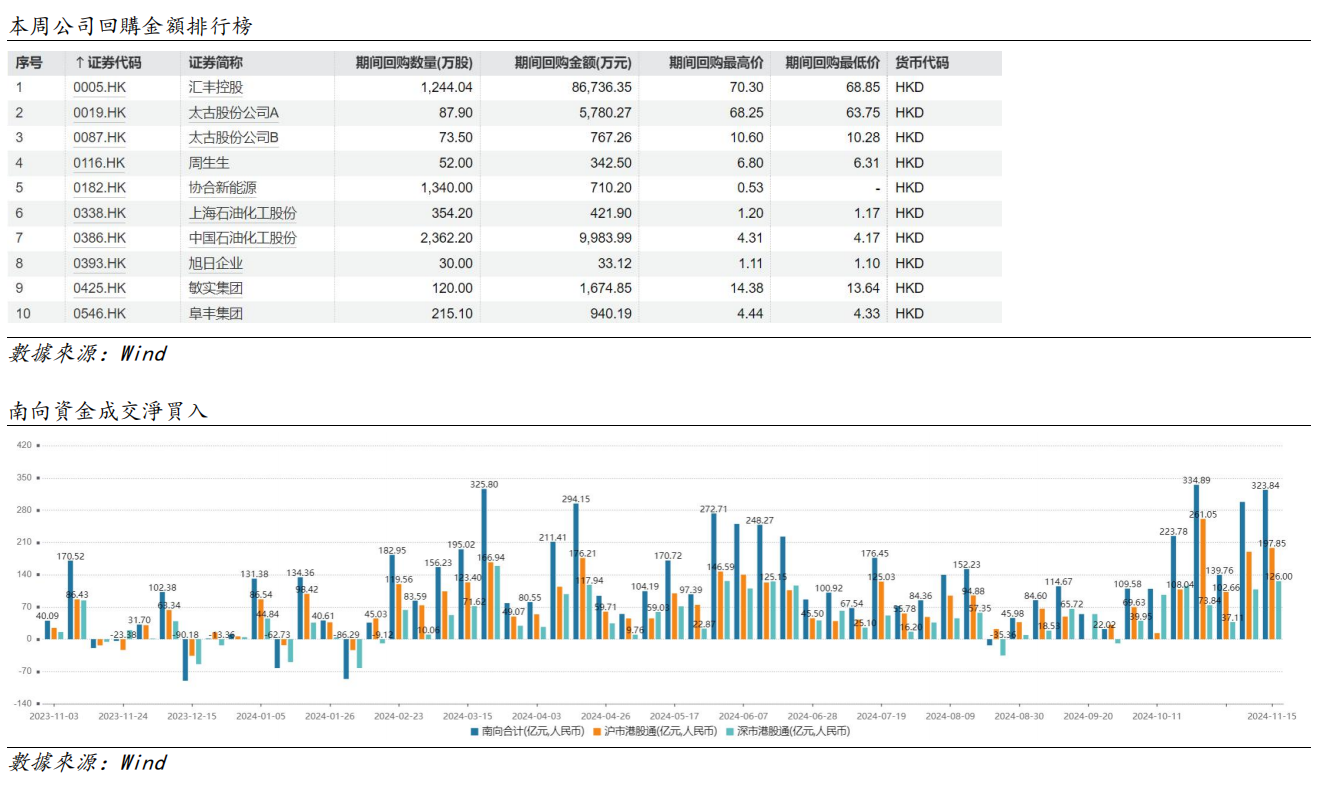Click the 序号 column header

pos(29,63)
